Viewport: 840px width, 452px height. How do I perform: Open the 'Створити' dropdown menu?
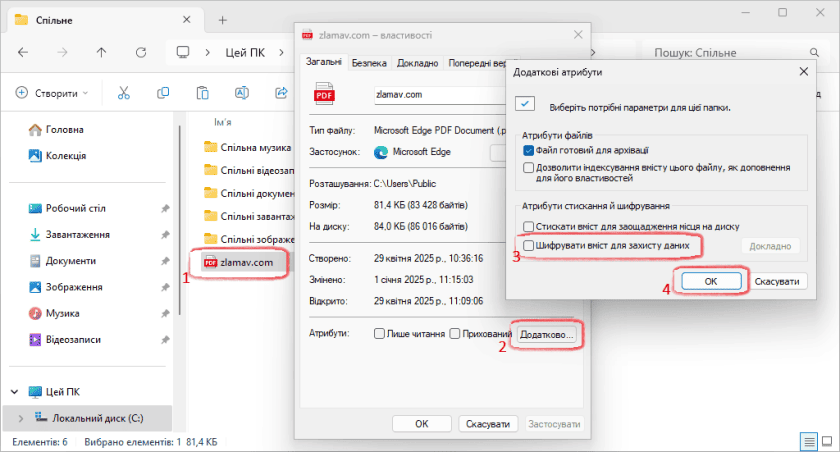coord(53,93)
